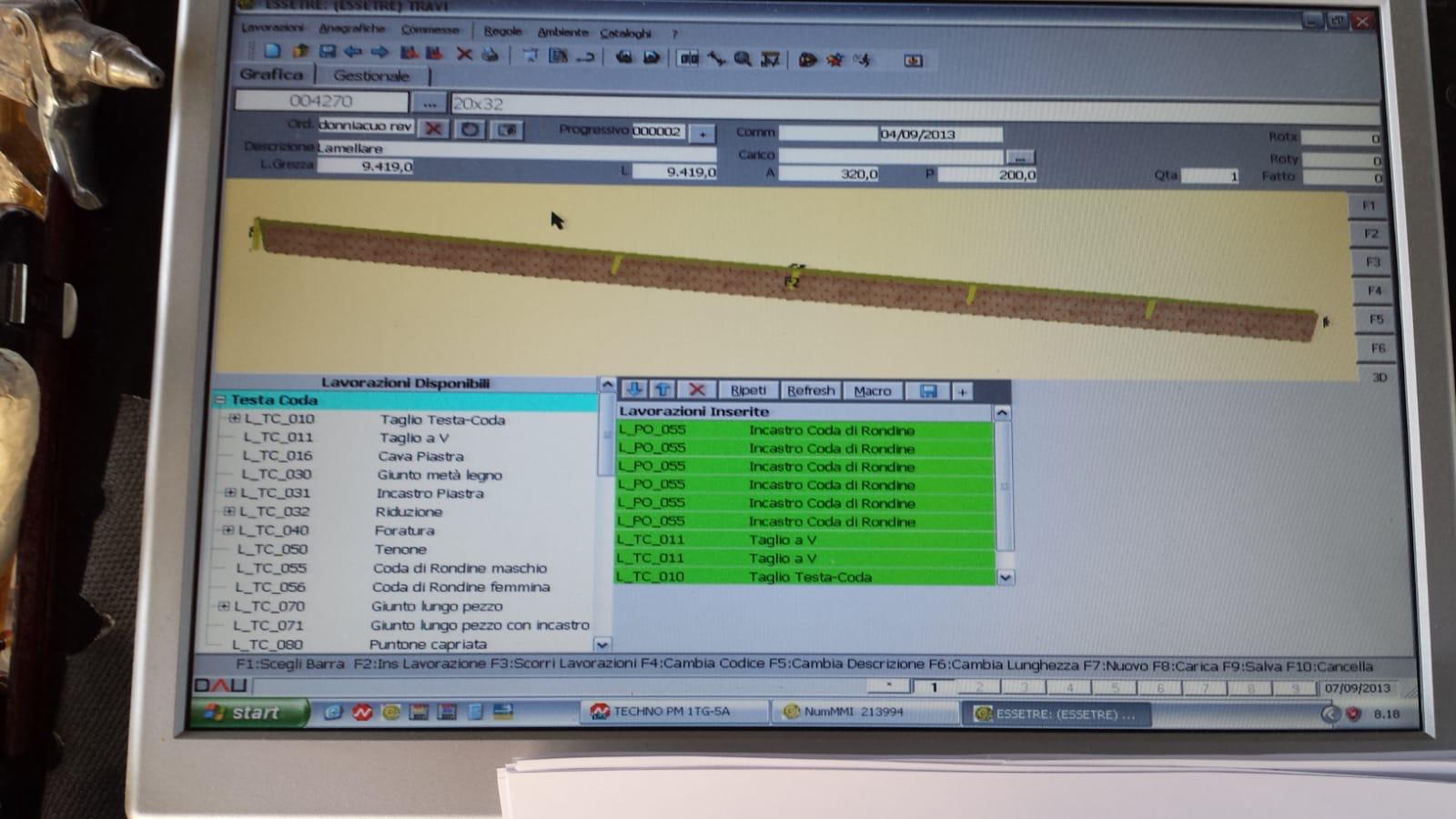The height and width of the screenshot is (819, 1456).
Task: Select L_TC_056 Coda di Rondine femmina
Action: point(392,587)
